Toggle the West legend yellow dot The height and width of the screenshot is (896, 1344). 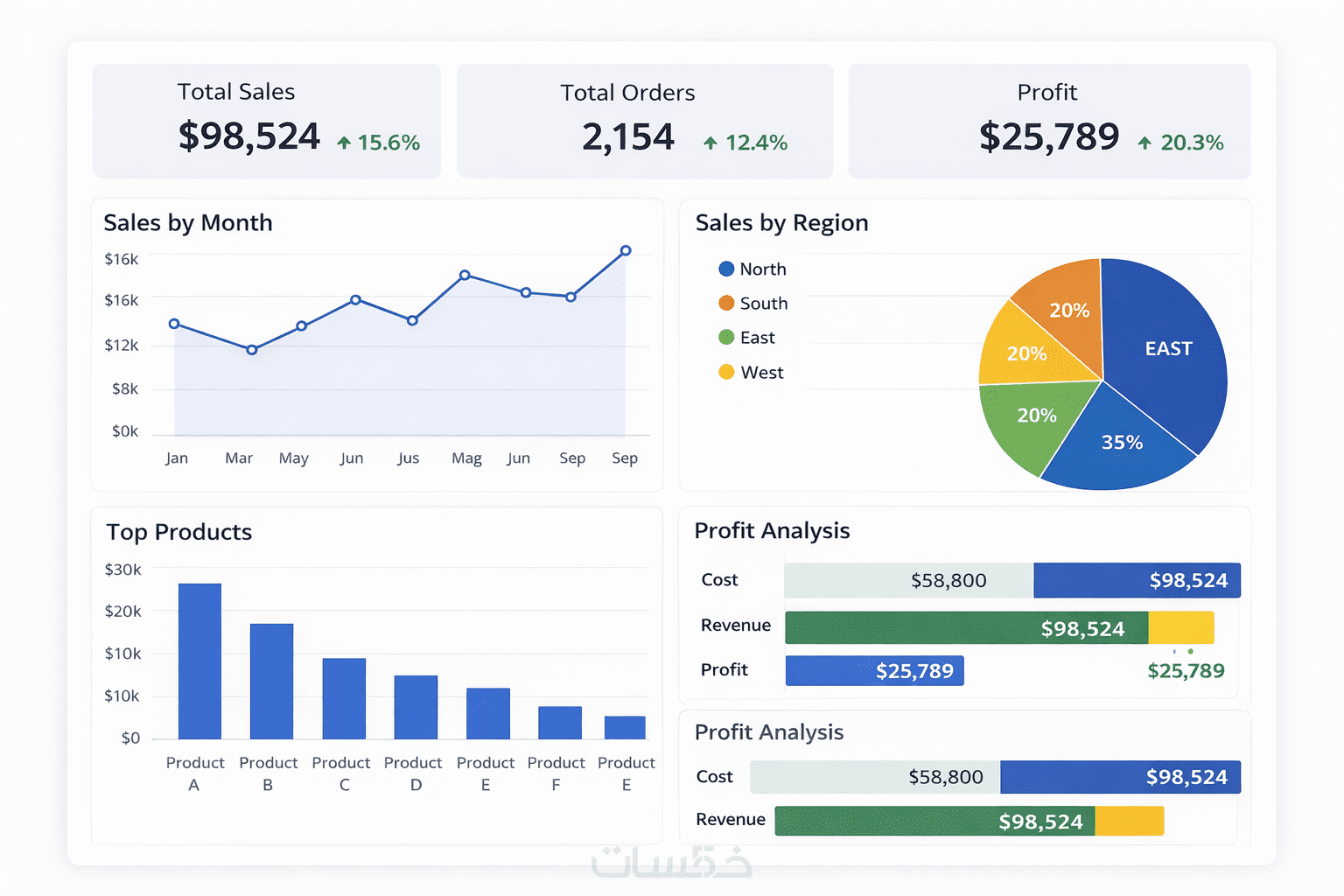pyautogui.click(x=726, y=372)
